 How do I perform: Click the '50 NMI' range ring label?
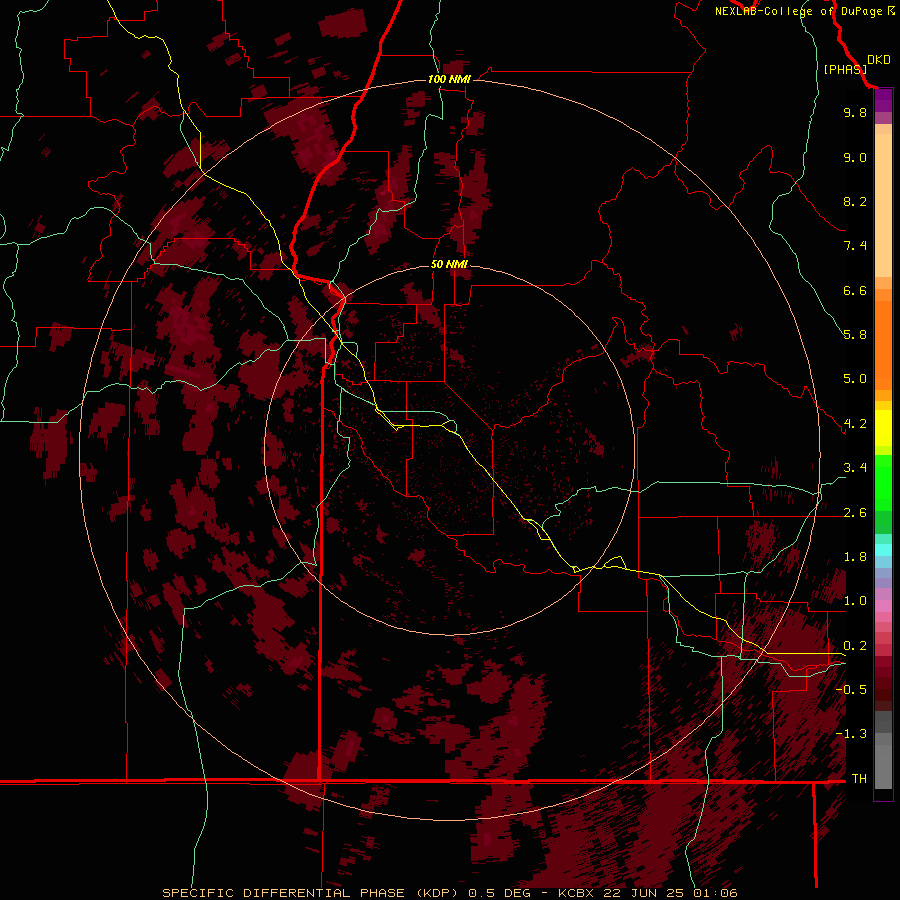[x=449, y=264]
